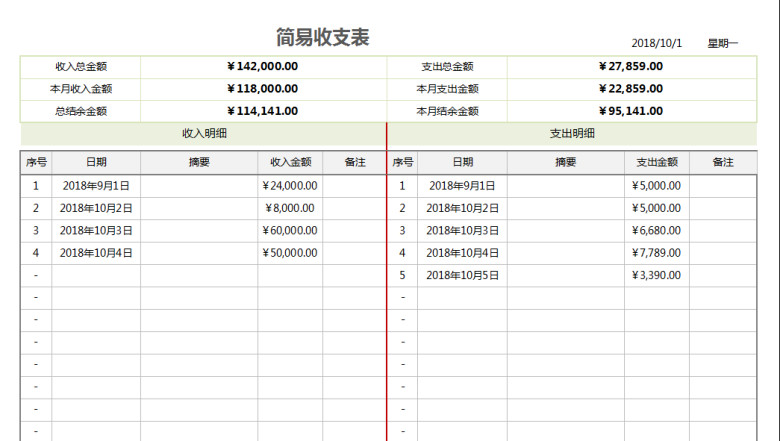Select income date 2018年10月2日

click(x=96, y=208)
